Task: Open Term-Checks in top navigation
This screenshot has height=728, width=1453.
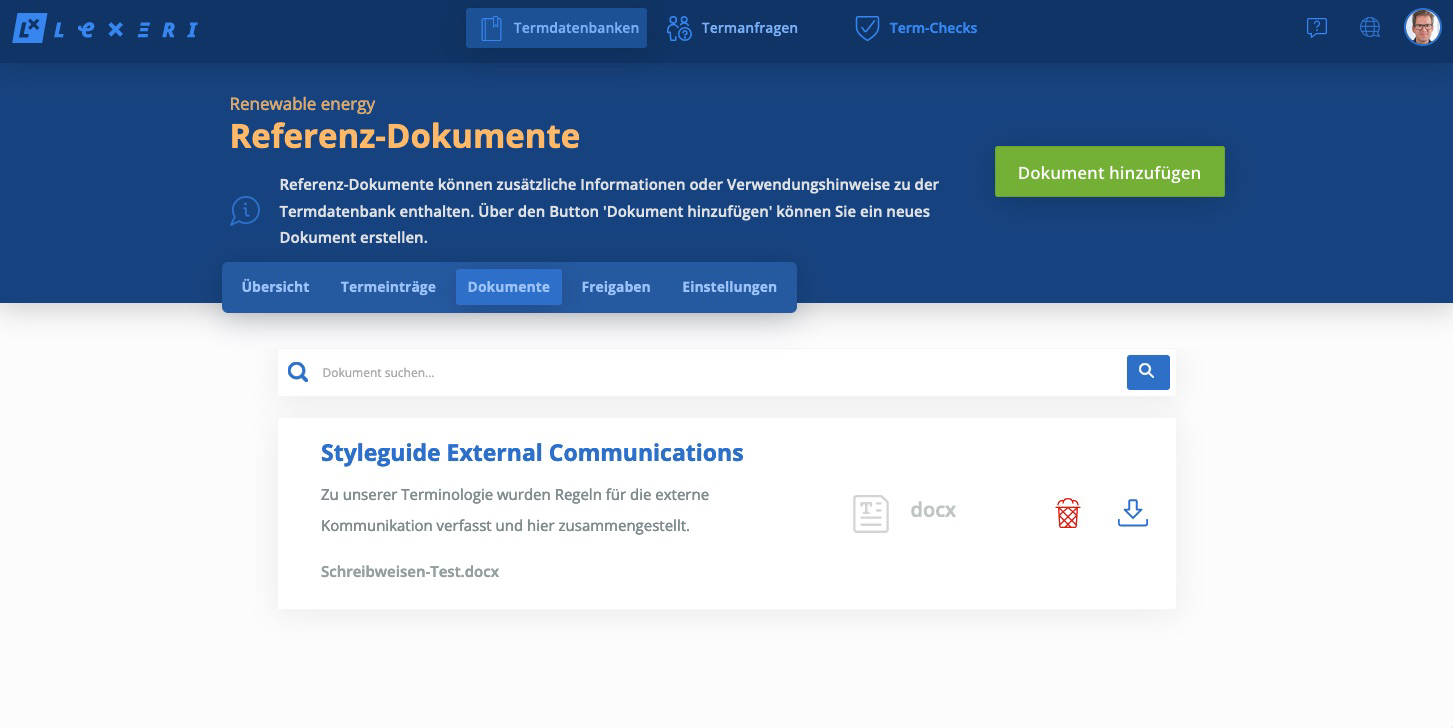Action: [916, 28]
